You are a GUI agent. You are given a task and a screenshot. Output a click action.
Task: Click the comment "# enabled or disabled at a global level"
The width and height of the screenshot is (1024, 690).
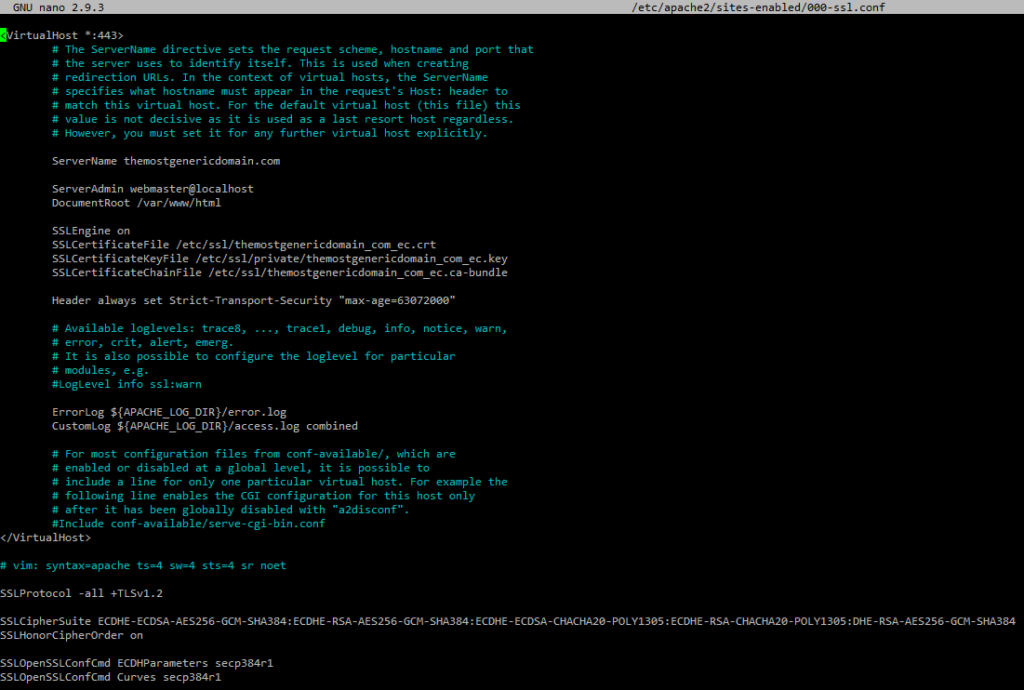point(240,468)
